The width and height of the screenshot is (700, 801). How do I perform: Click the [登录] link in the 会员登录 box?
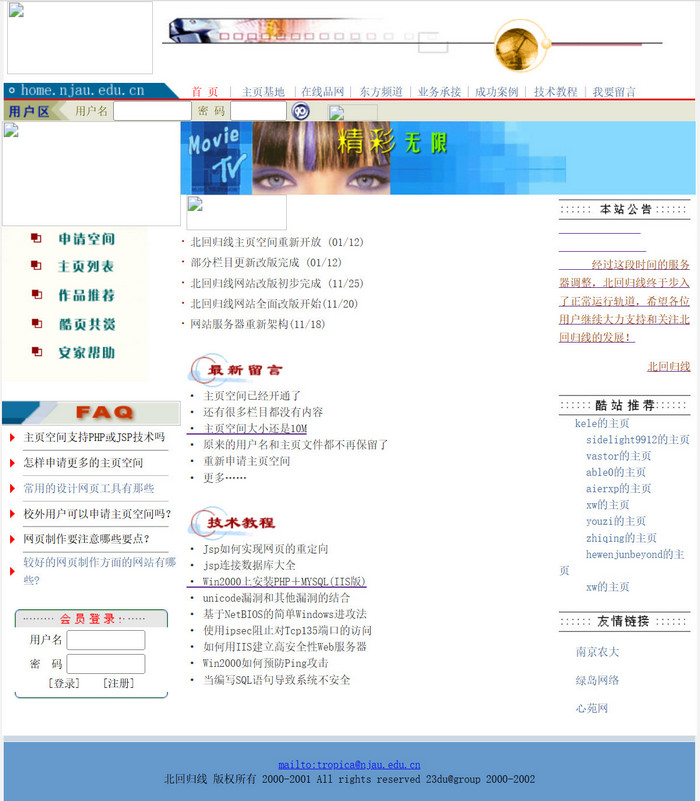point(64,683)
